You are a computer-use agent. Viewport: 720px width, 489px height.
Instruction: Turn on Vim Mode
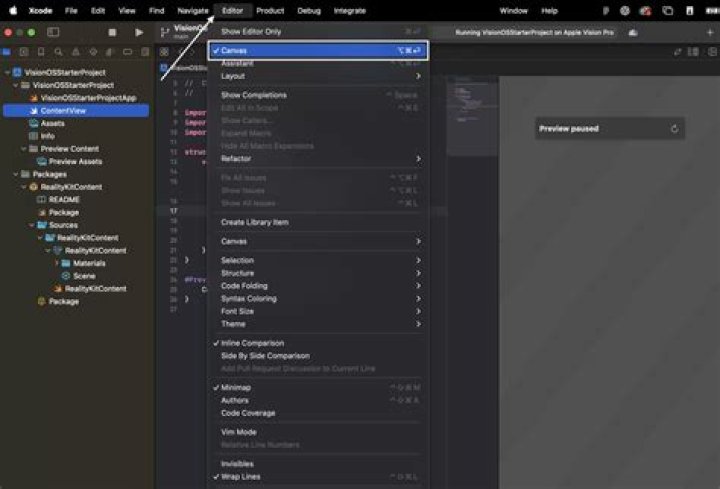[x=318, y=432]
